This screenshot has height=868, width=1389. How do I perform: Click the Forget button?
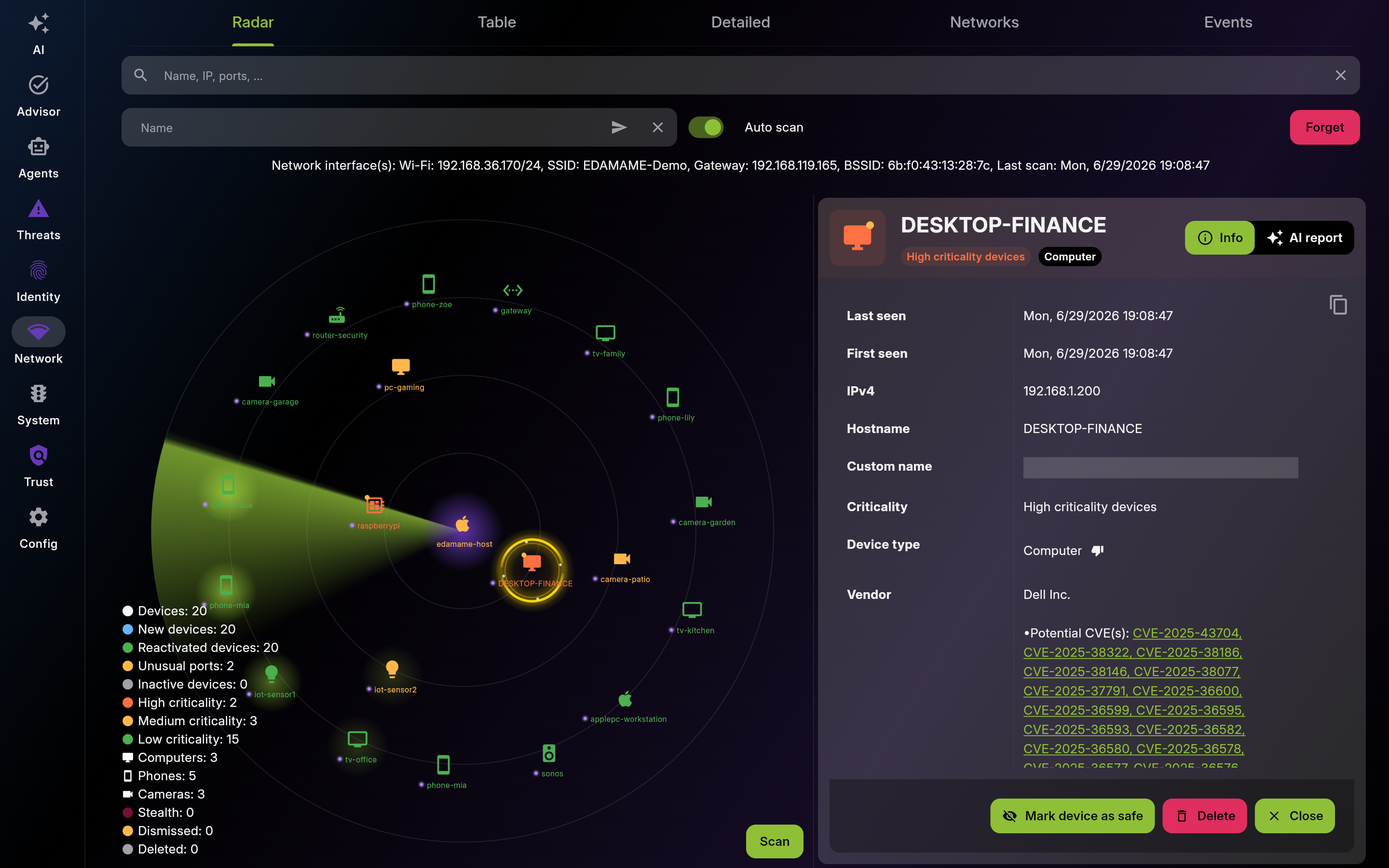coord(1324,127)
